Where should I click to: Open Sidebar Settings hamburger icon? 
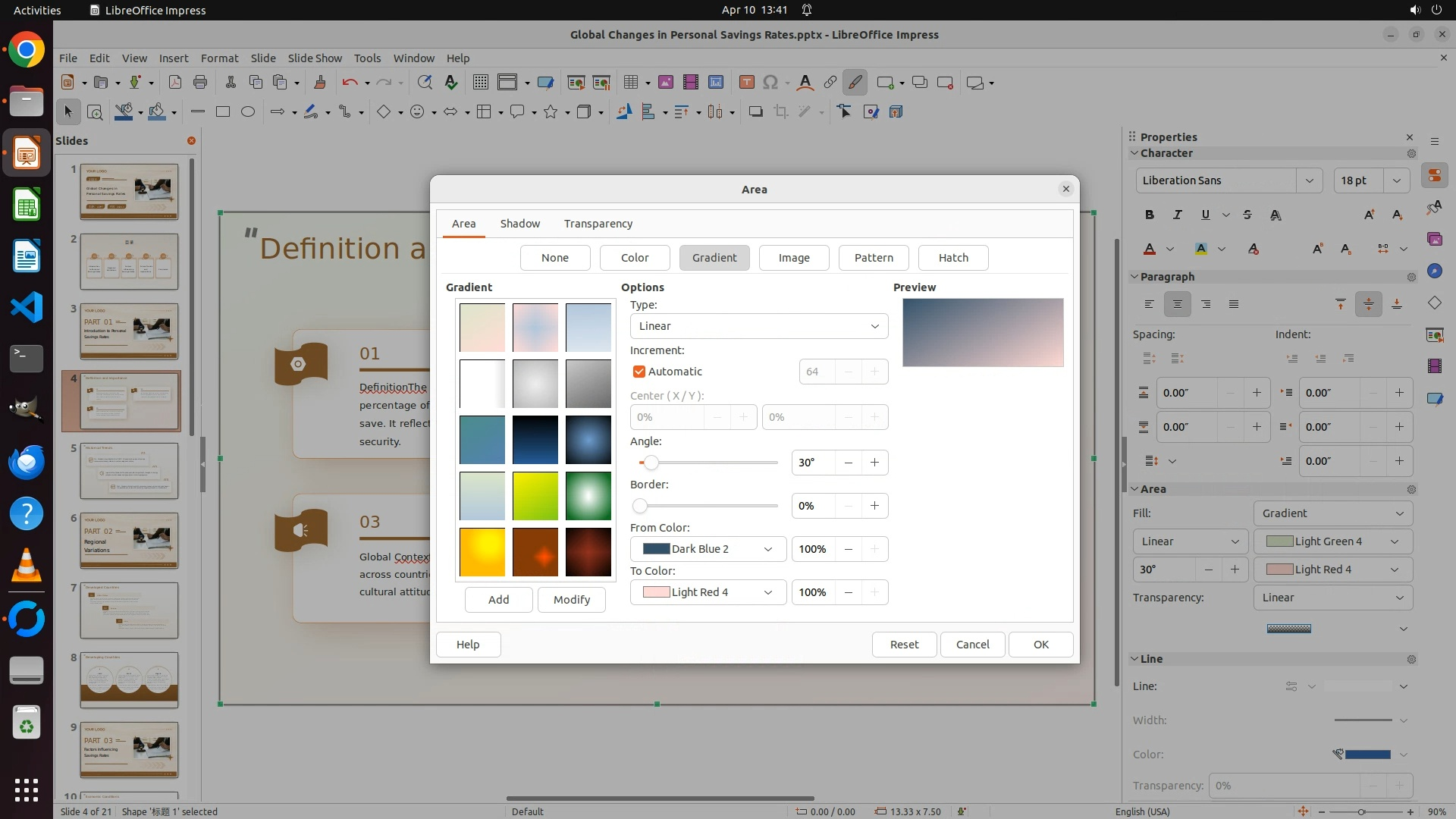[1434, 141]
